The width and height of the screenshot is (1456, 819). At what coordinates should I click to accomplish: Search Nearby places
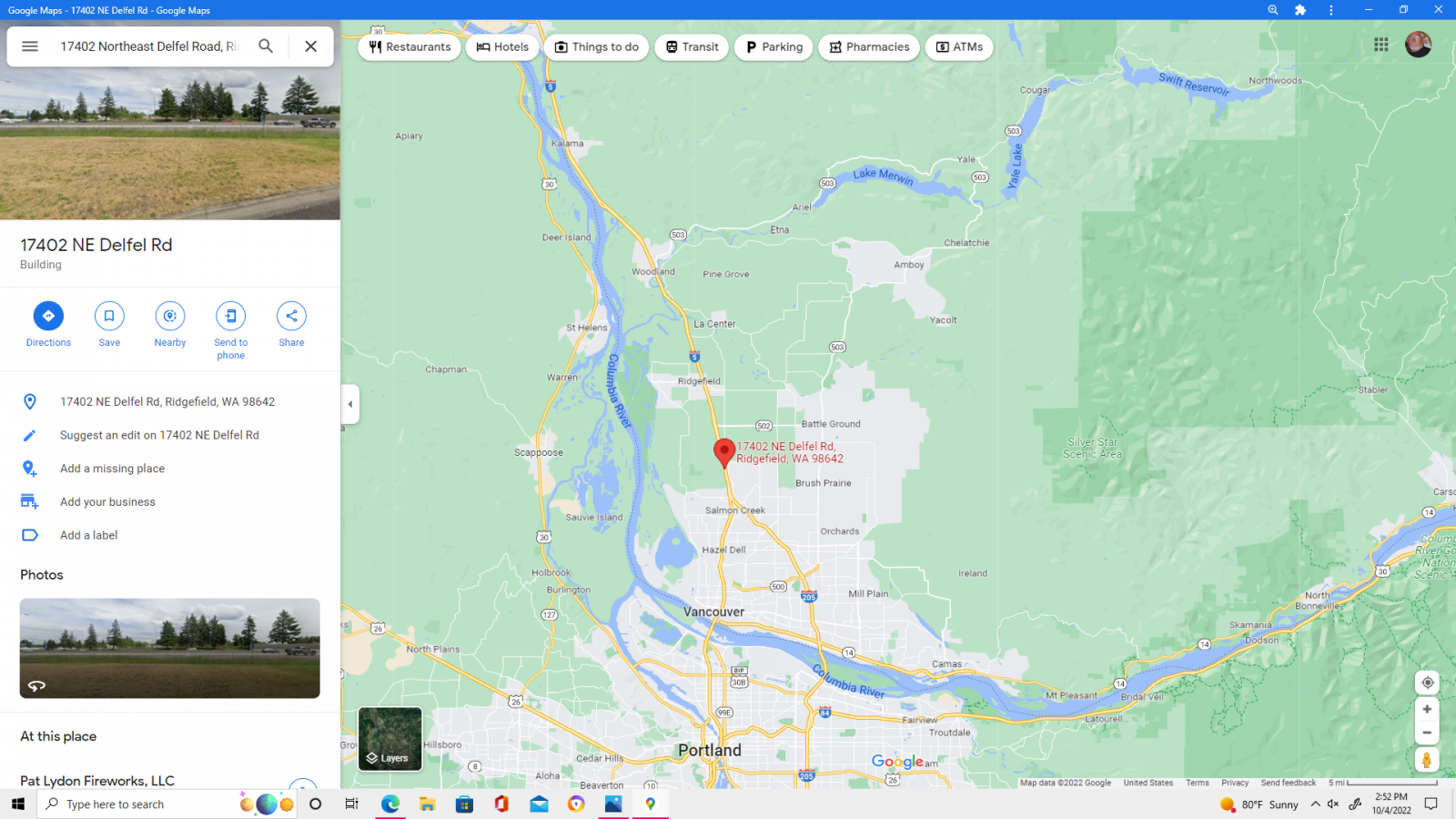170,325
